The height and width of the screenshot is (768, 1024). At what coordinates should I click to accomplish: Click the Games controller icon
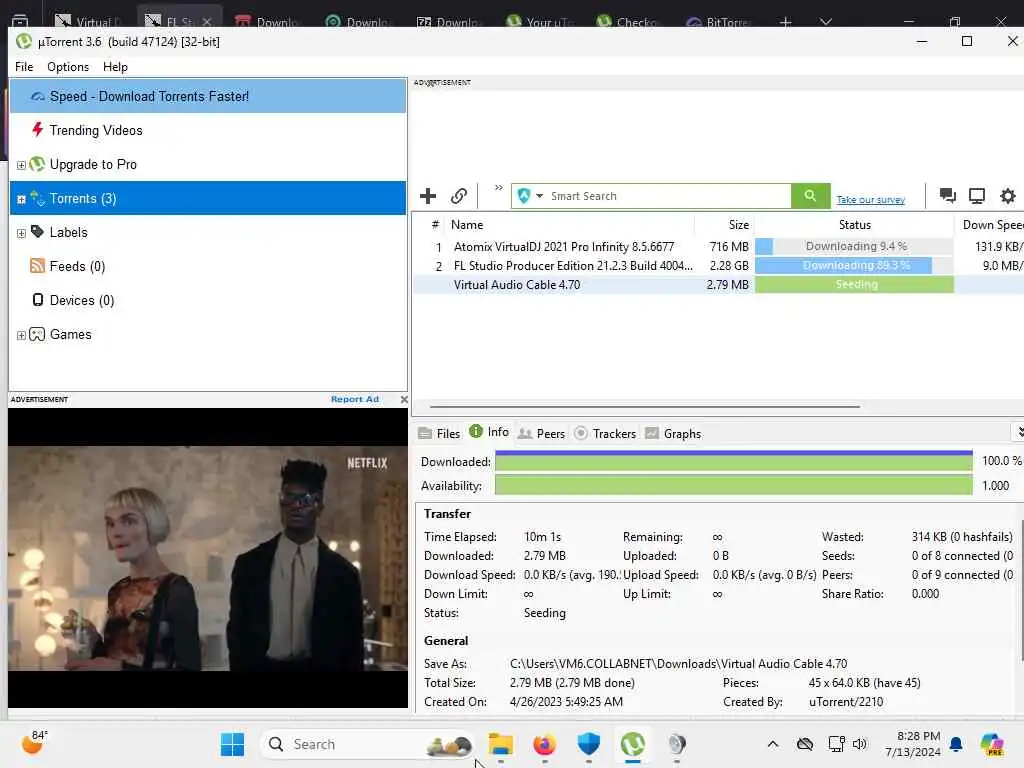click(x=37, y=334)
